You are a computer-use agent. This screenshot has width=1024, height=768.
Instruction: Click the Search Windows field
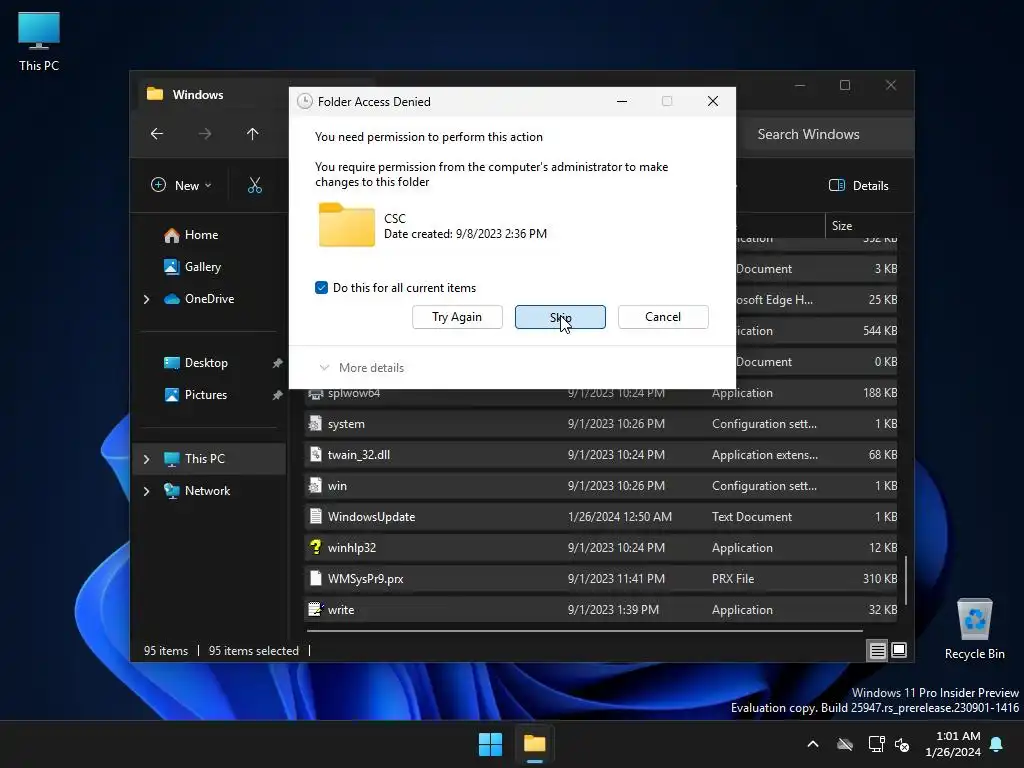825,135
